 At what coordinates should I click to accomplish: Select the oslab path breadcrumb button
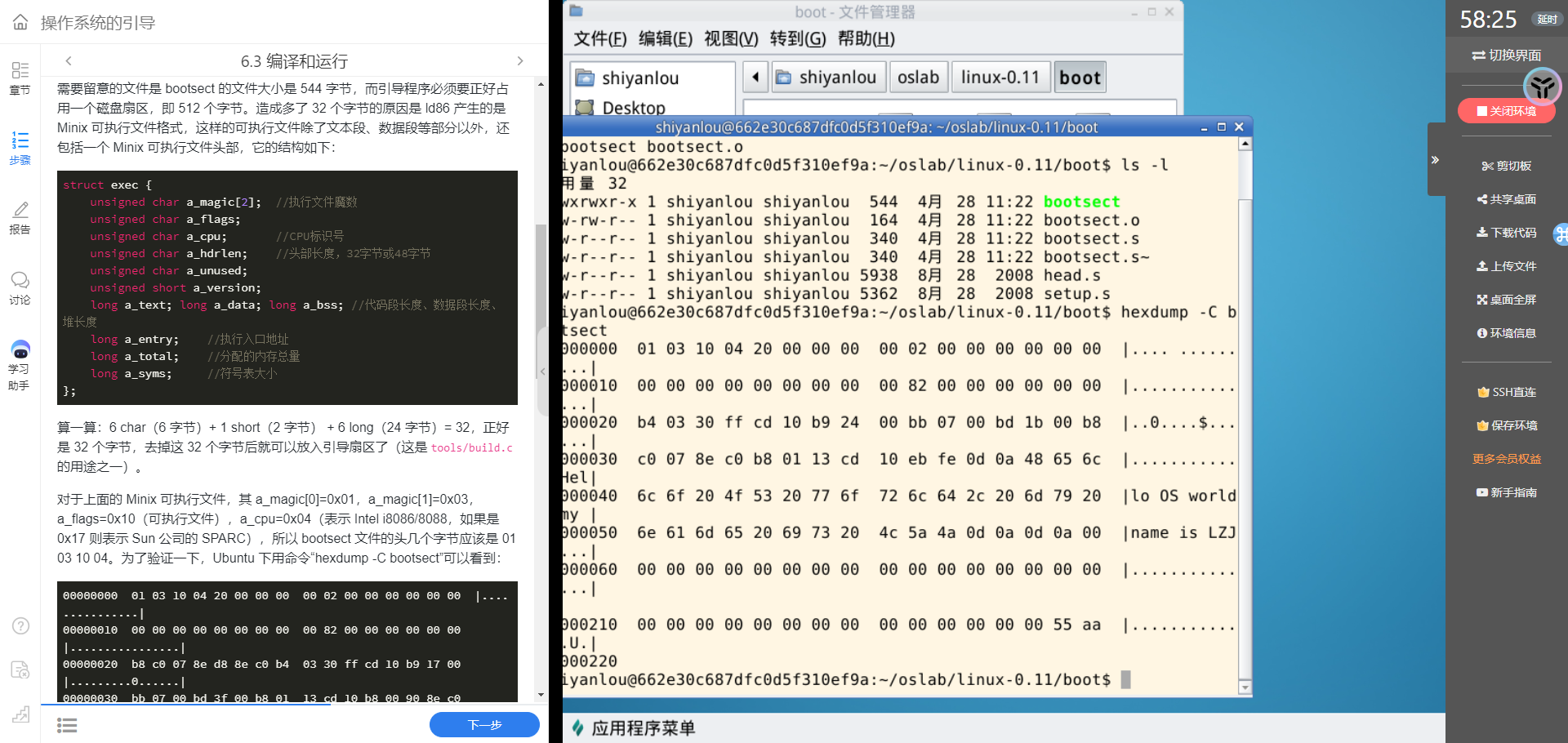coord(918,78)
